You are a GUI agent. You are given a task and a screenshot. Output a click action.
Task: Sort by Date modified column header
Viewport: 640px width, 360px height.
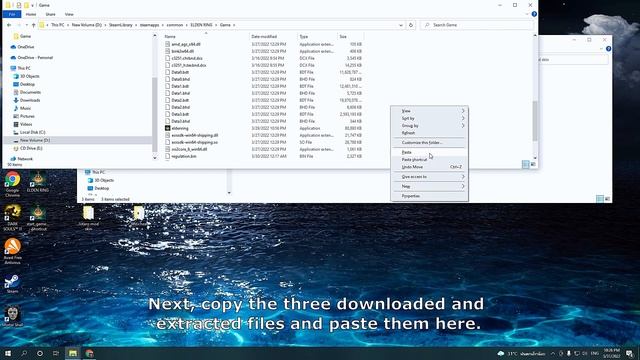pos(273,36)
